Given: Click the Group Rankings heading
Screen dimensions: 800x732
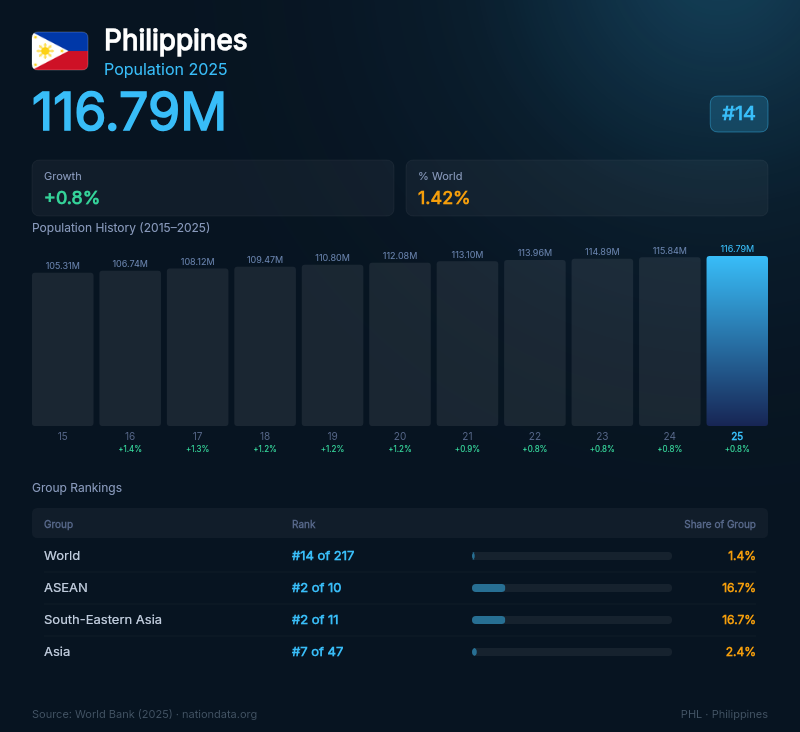Looking at the screenshot, I should tap(77, 488).
